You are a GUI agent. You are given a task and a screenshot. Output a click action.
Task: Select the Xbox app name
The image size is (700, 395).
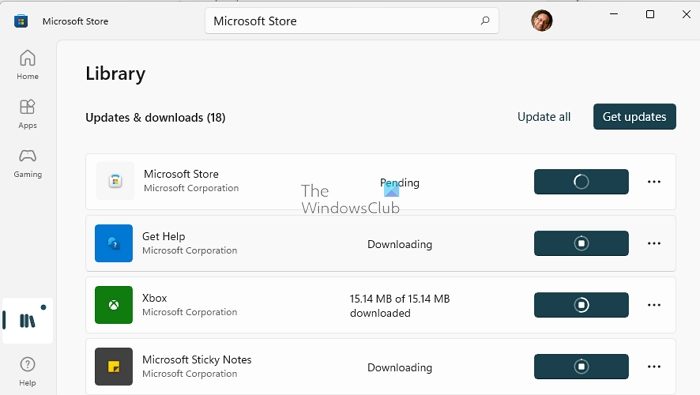(154, 298)
